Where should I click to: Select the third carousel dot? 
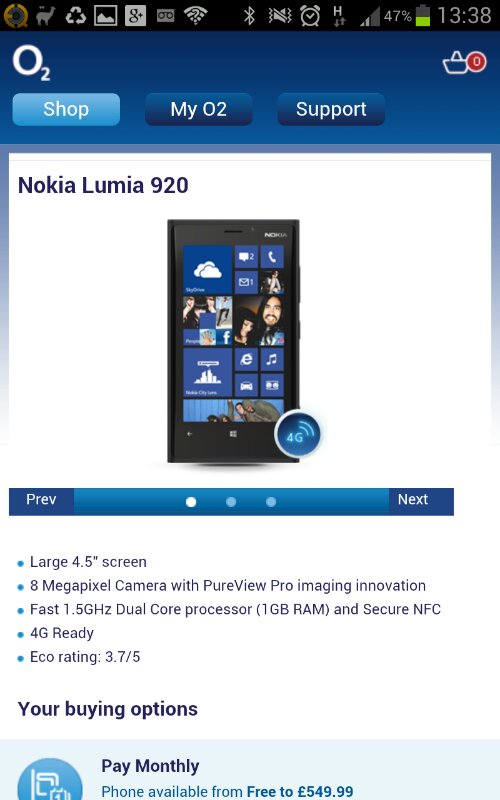[271, 502]
